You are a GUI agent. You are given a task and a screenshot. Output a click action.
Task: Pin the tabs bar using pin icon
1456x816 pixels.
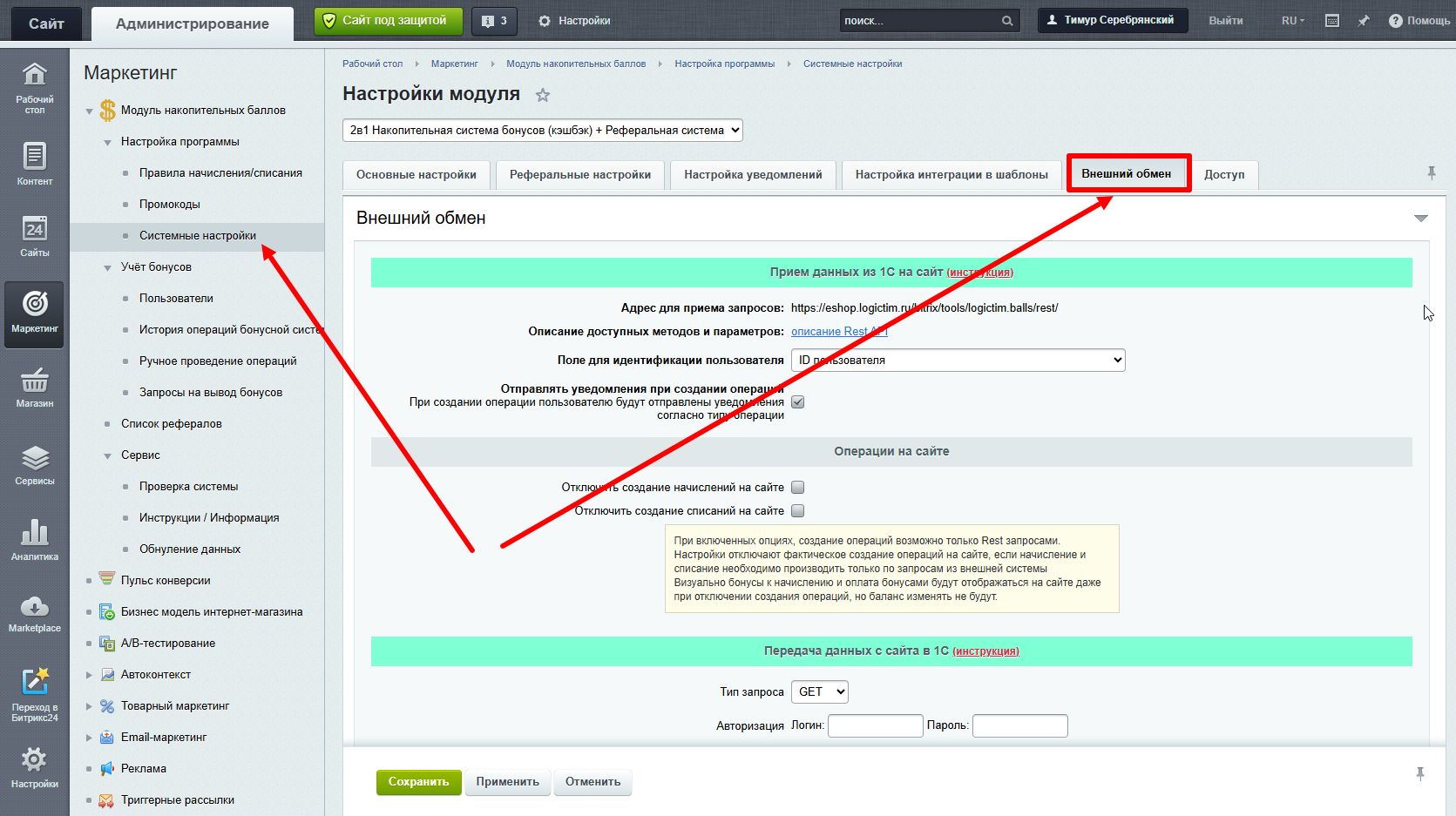pyautogui.click(x=1431, y=173)
